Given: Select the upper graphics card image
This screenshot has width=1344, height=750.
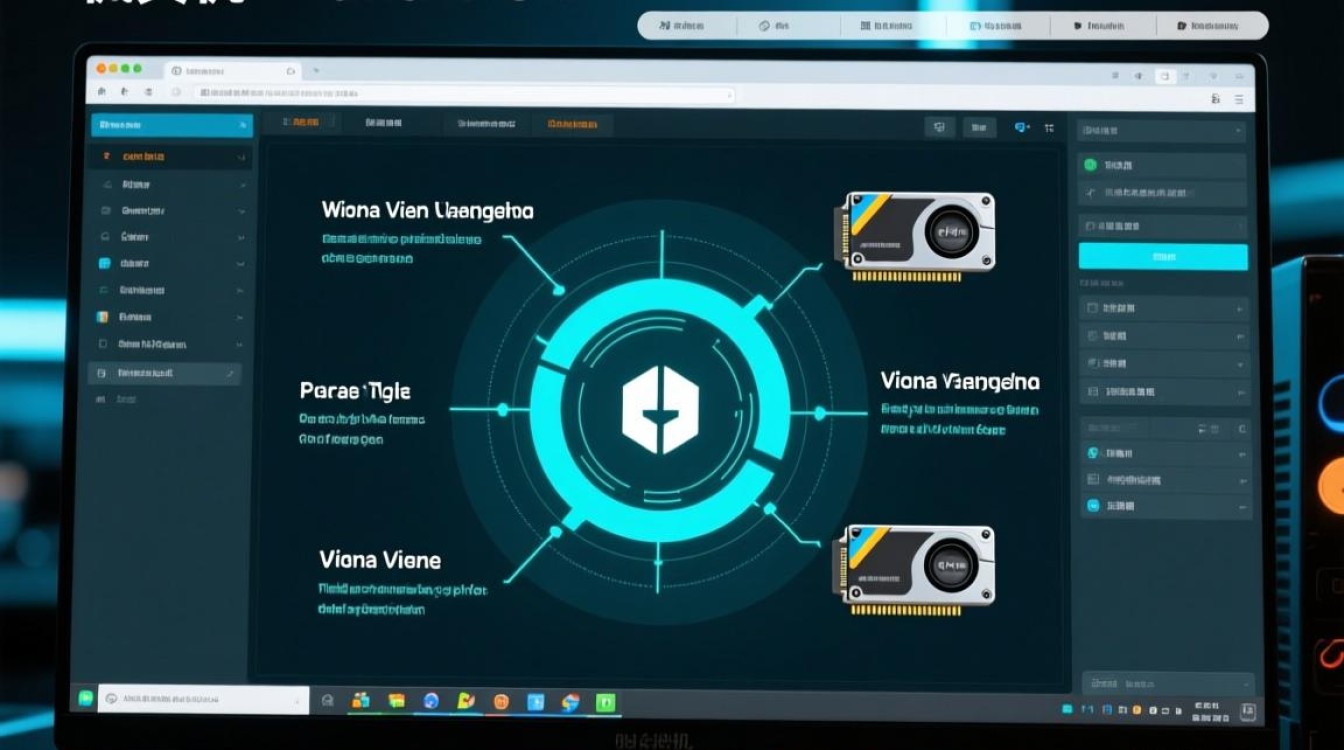Looking at the screenshot, I should [x=917, y=232].
